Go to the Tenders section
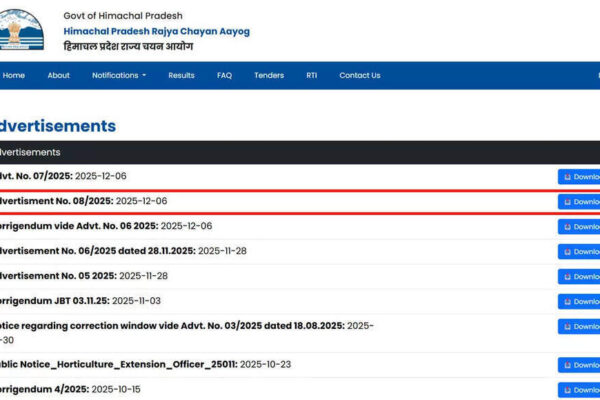 269,75
